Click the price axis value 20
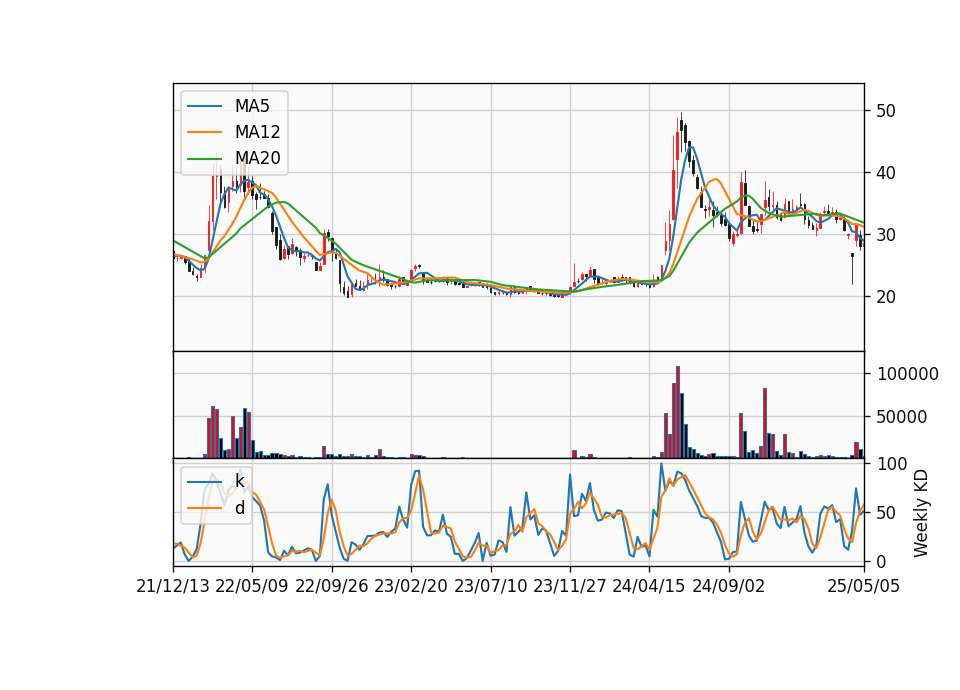Image resolution: width=960 pixels, height=690 pixels. click(886, 297)
